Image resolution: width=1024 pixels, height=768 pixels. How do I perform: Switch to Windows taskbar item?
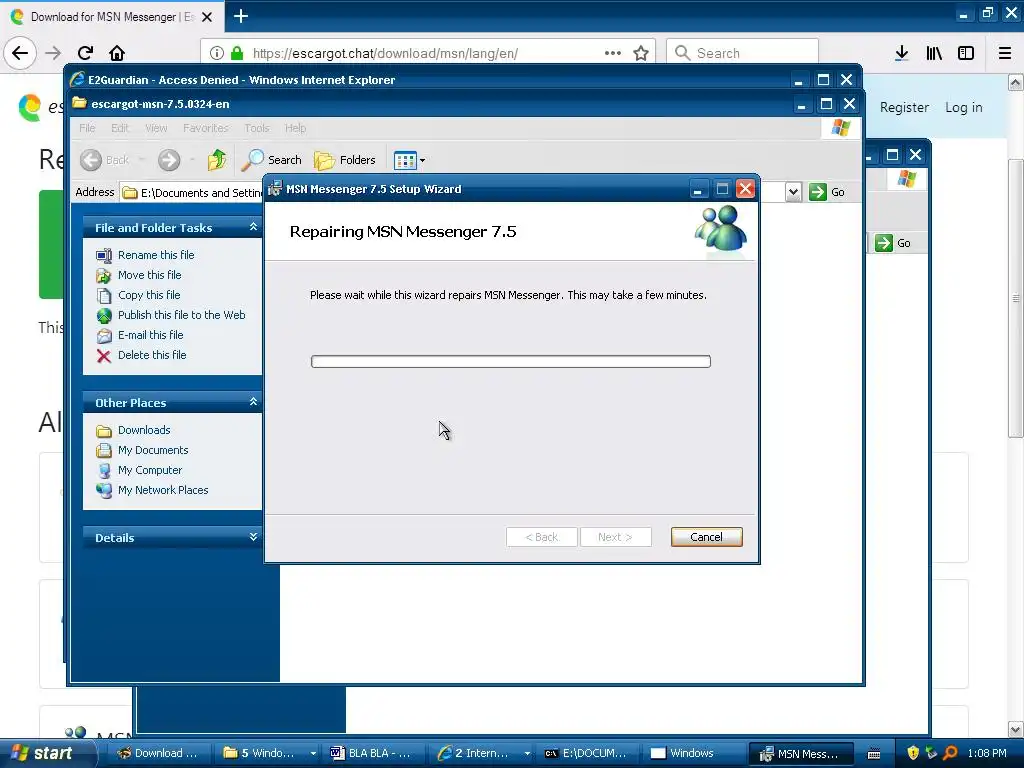tap(692, 753)
